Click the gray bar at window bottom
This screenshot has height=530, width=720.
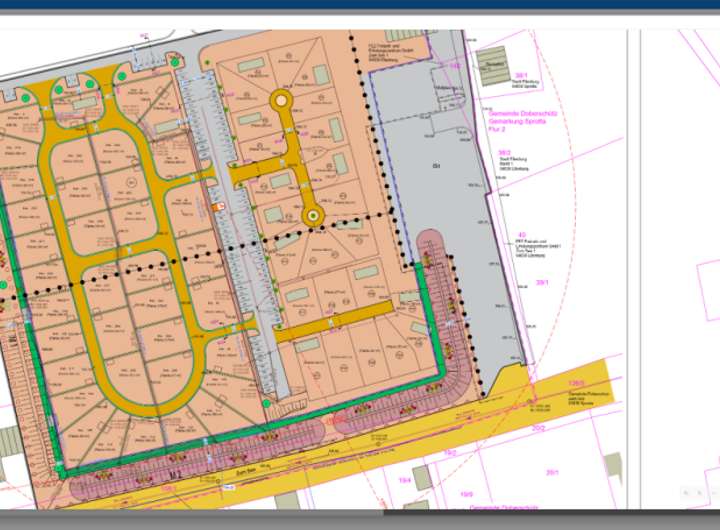[x=360, y=520]
